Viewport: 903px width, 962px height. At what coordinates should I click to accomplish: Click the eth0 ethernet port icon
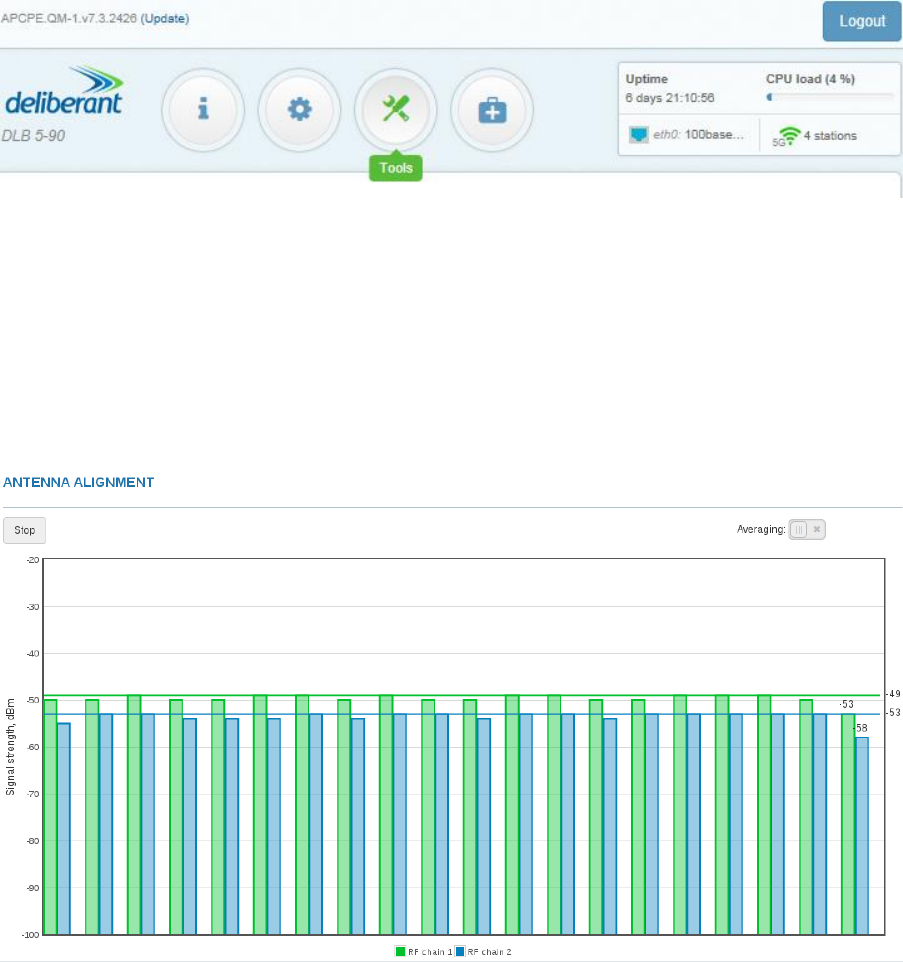tap(639, 134)
